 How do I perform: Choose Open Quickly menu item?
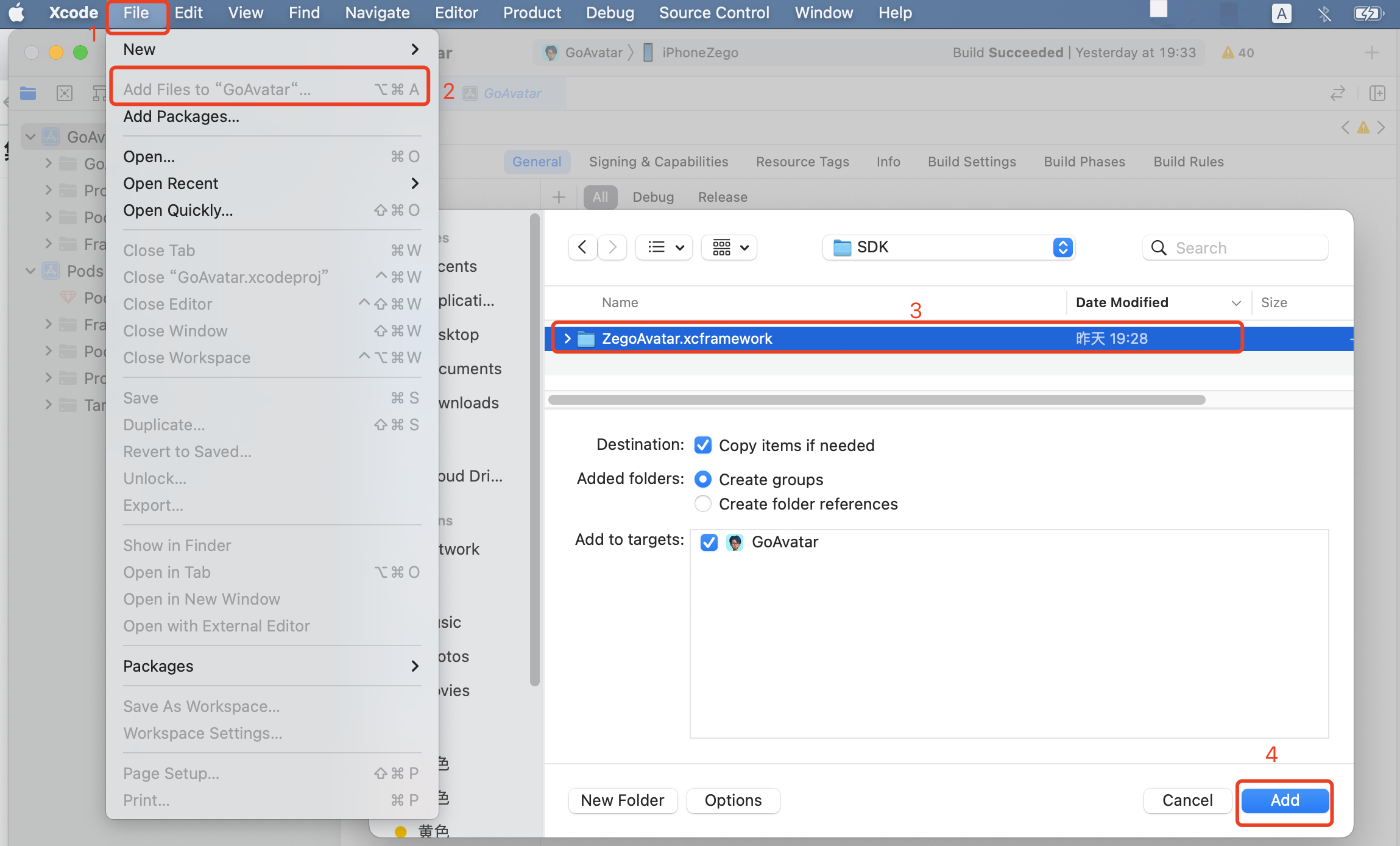click(272, 210)
